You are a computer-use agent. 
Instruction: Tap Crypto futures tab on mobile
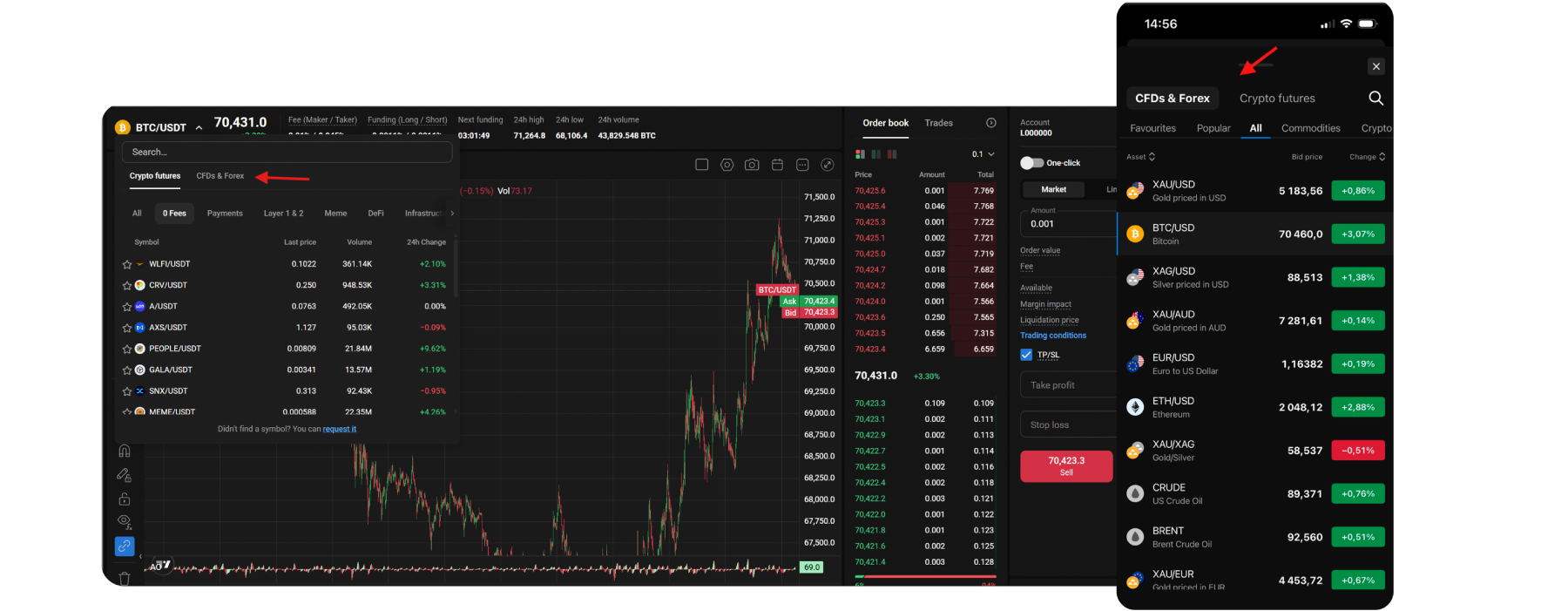pyautogui.click(x=1277, y=98)
